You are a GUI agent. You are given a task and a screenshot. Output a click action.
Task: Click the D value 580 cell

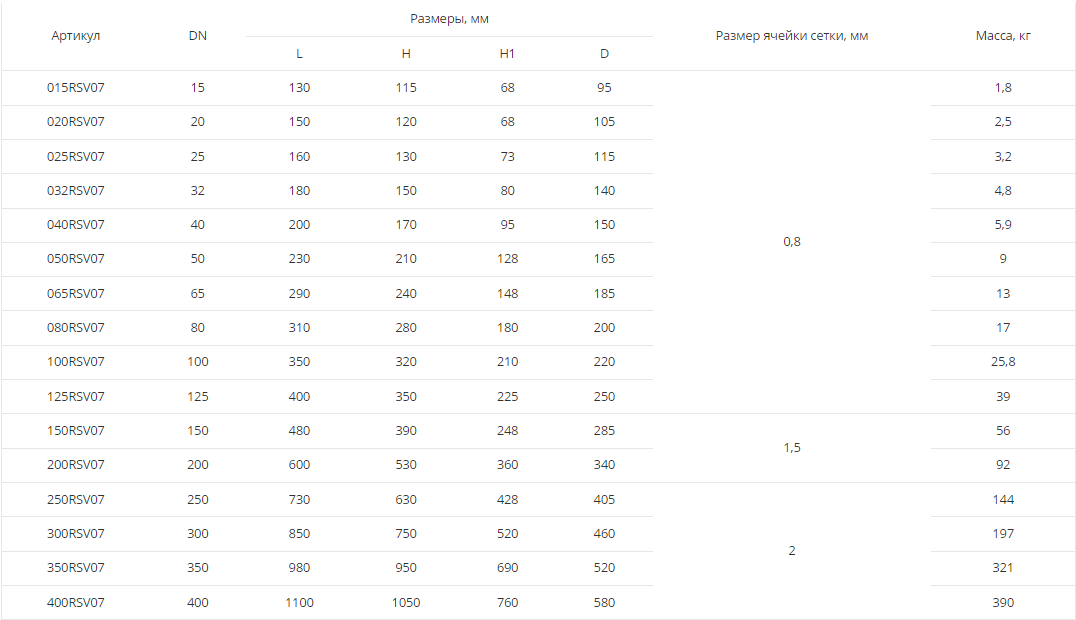coord(604,603)
